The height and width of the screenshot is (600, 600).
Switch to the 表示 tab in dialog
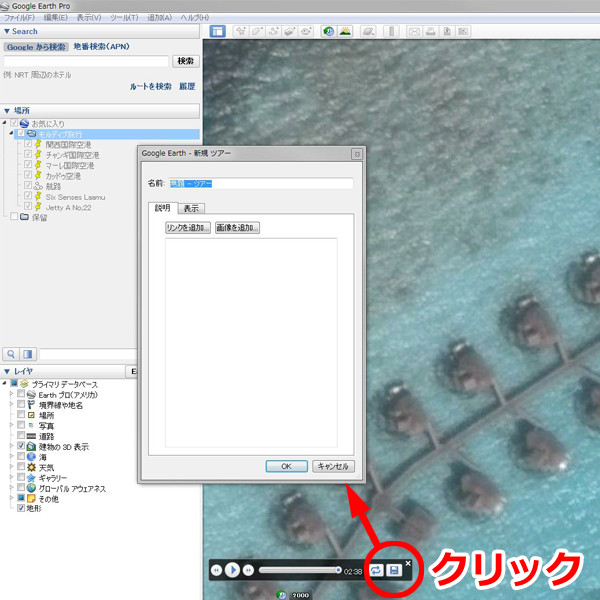(x=191, y=208)
